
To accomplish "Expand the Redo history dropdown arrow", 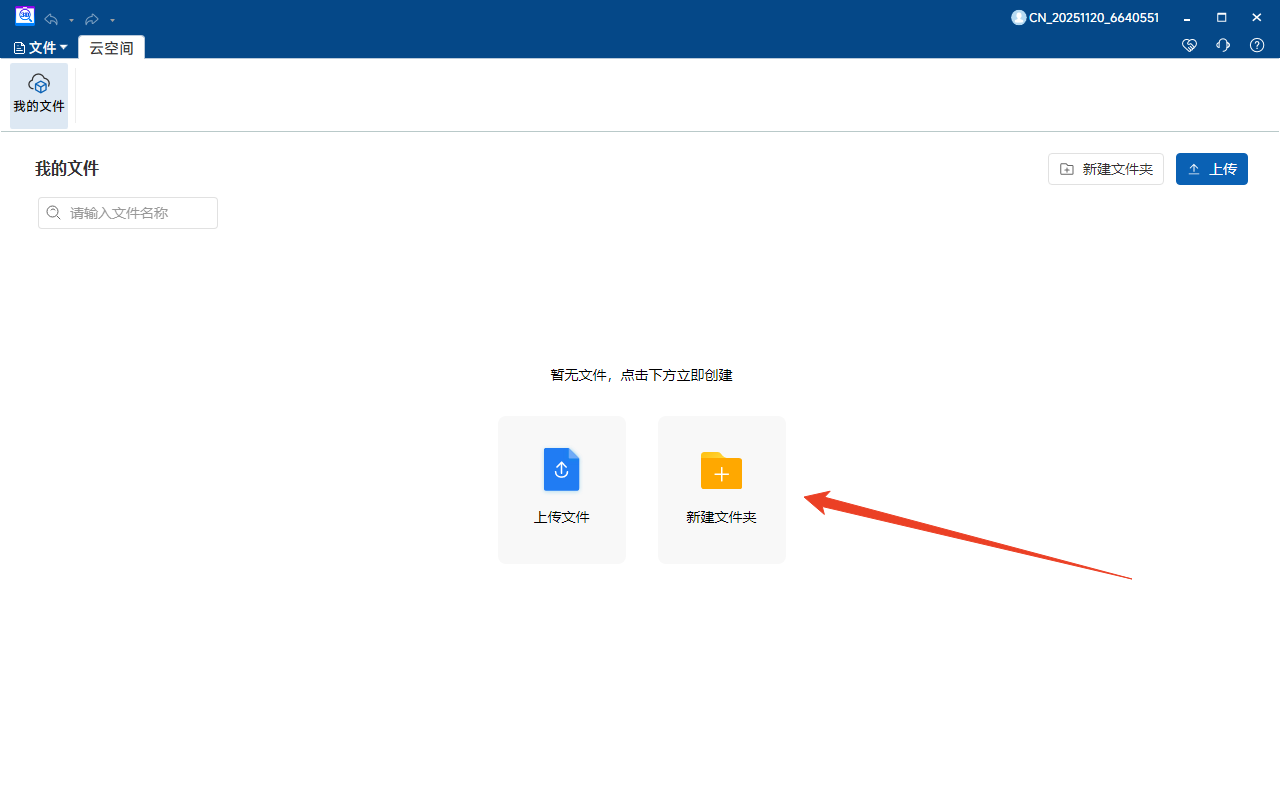I will [111, 21].
